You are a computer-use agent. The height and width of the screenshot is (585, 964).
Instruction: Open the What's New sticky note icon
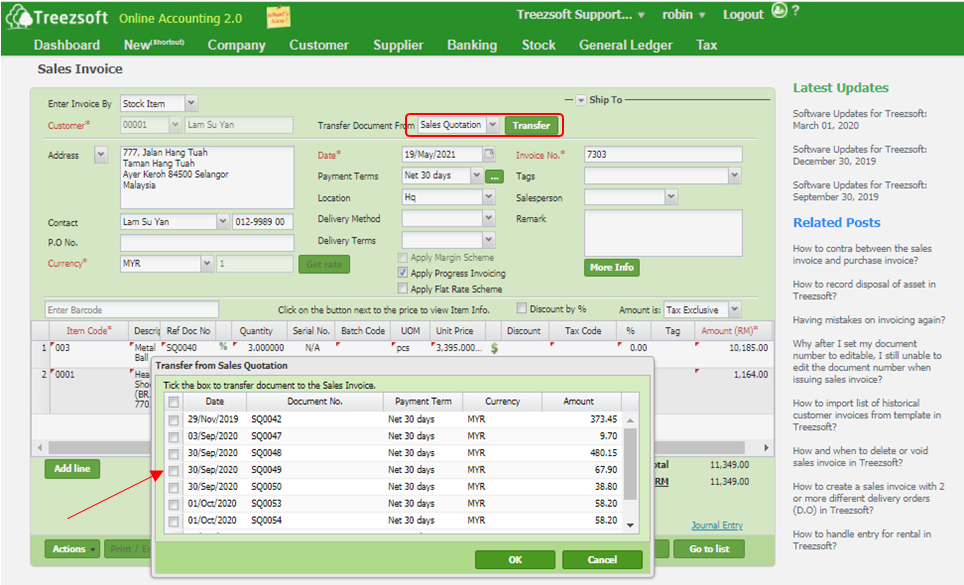(279, 17)
